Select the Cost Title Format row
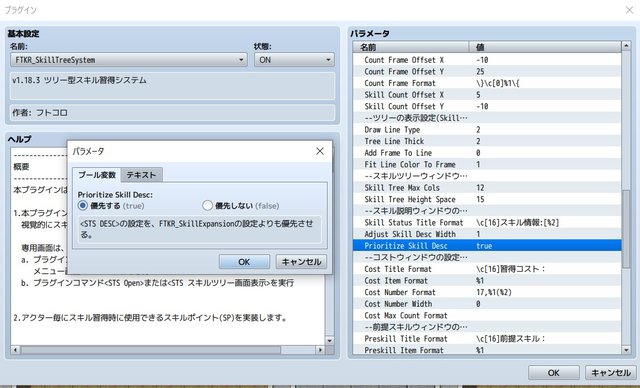The width and height of the screenshot is (640, 388). tap(487, 269)
